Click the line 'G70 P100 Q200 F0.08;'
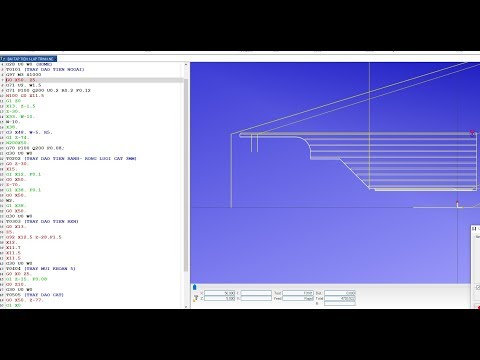This screenshot has width=480, height=360. (35, 148)
